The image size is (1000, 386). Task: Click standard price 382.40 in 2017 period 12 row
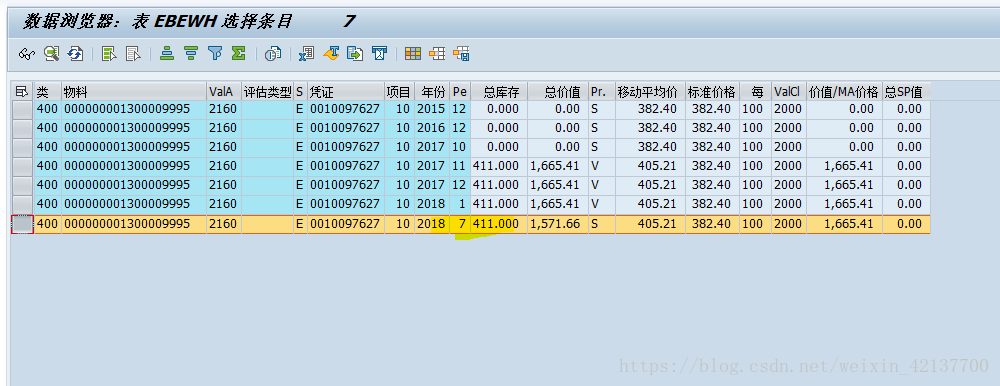click(x=712, y=186)
